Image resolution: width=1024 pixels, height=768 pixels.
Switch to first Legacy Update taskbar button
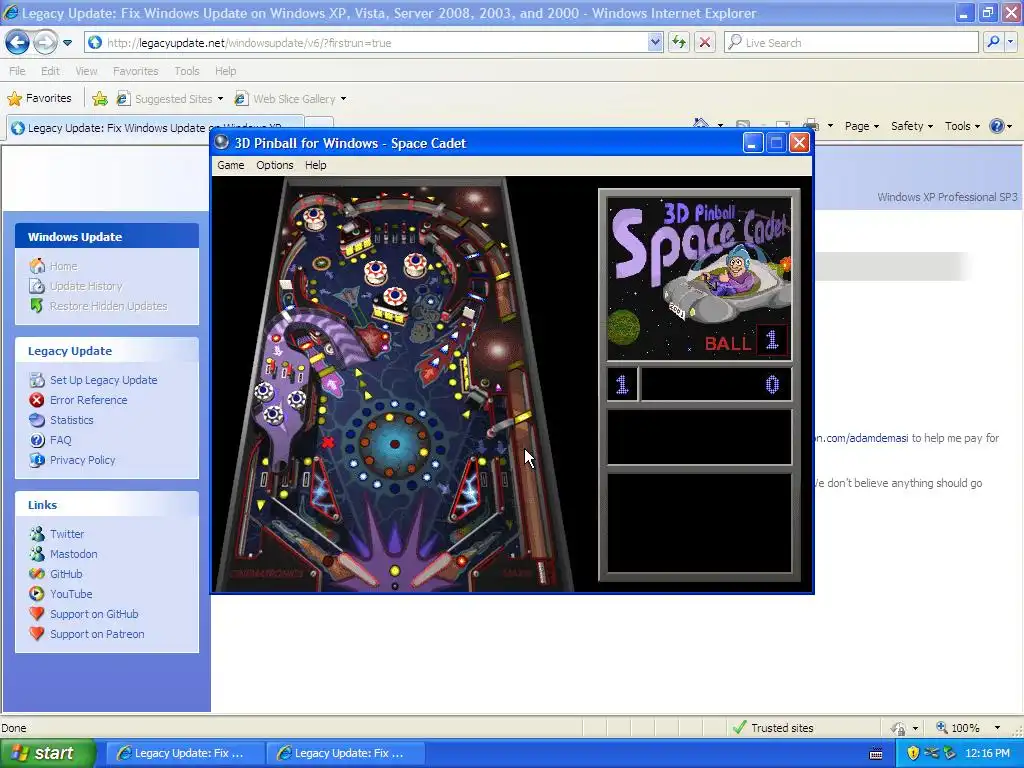185,753
